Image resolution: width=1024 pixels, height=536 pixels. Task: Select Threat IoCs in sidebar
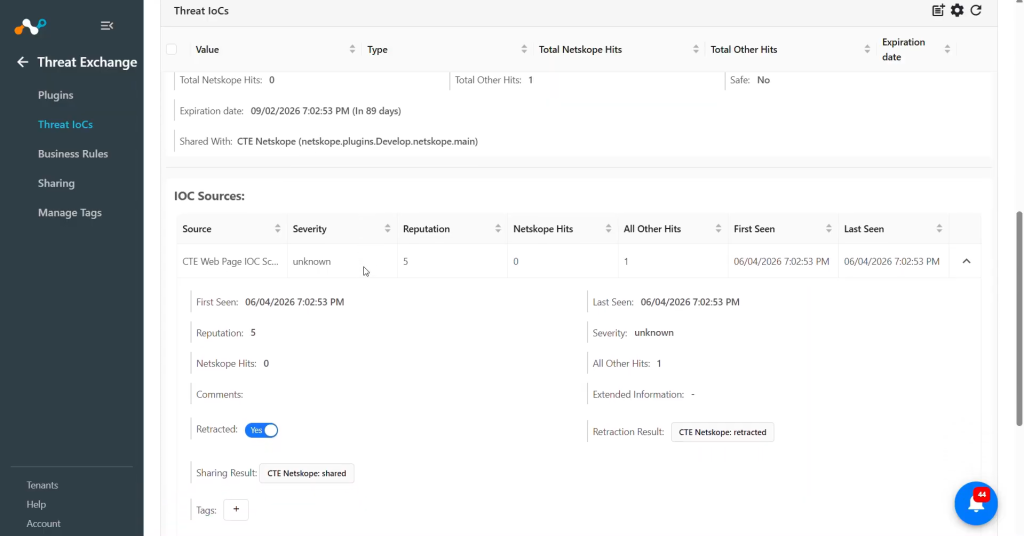[65, 125]
